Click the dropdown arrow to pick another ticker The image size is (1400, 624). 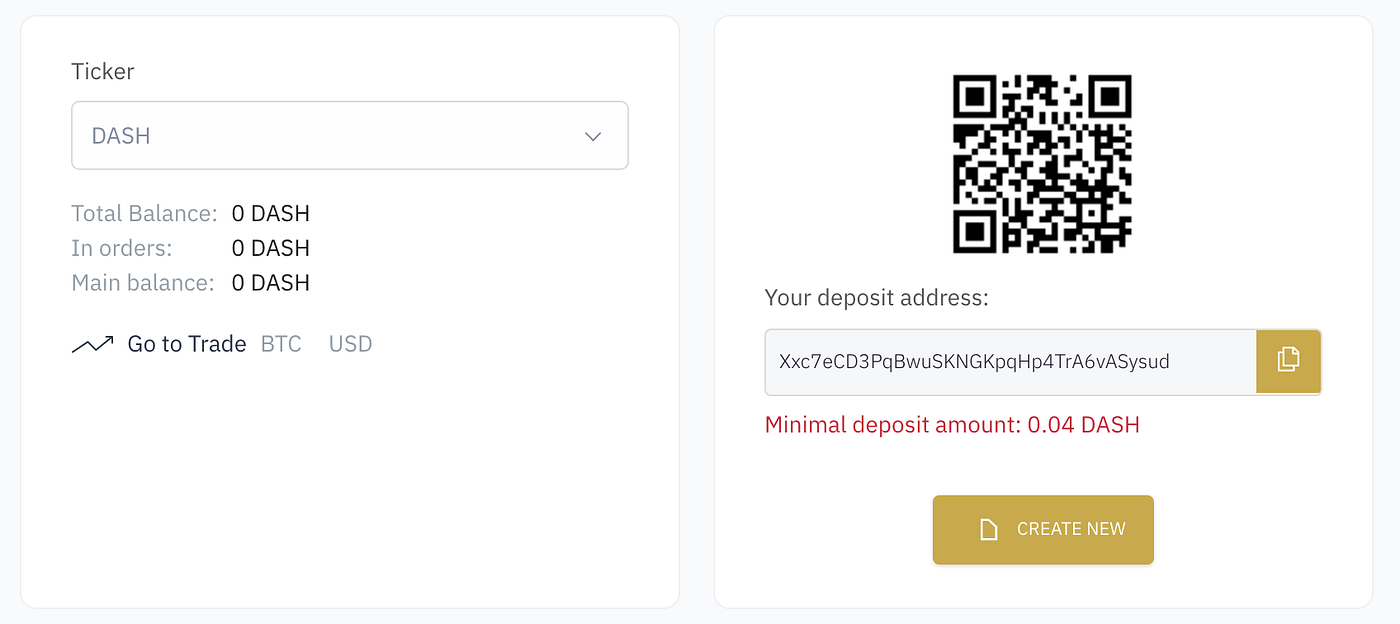pos(592,136)
